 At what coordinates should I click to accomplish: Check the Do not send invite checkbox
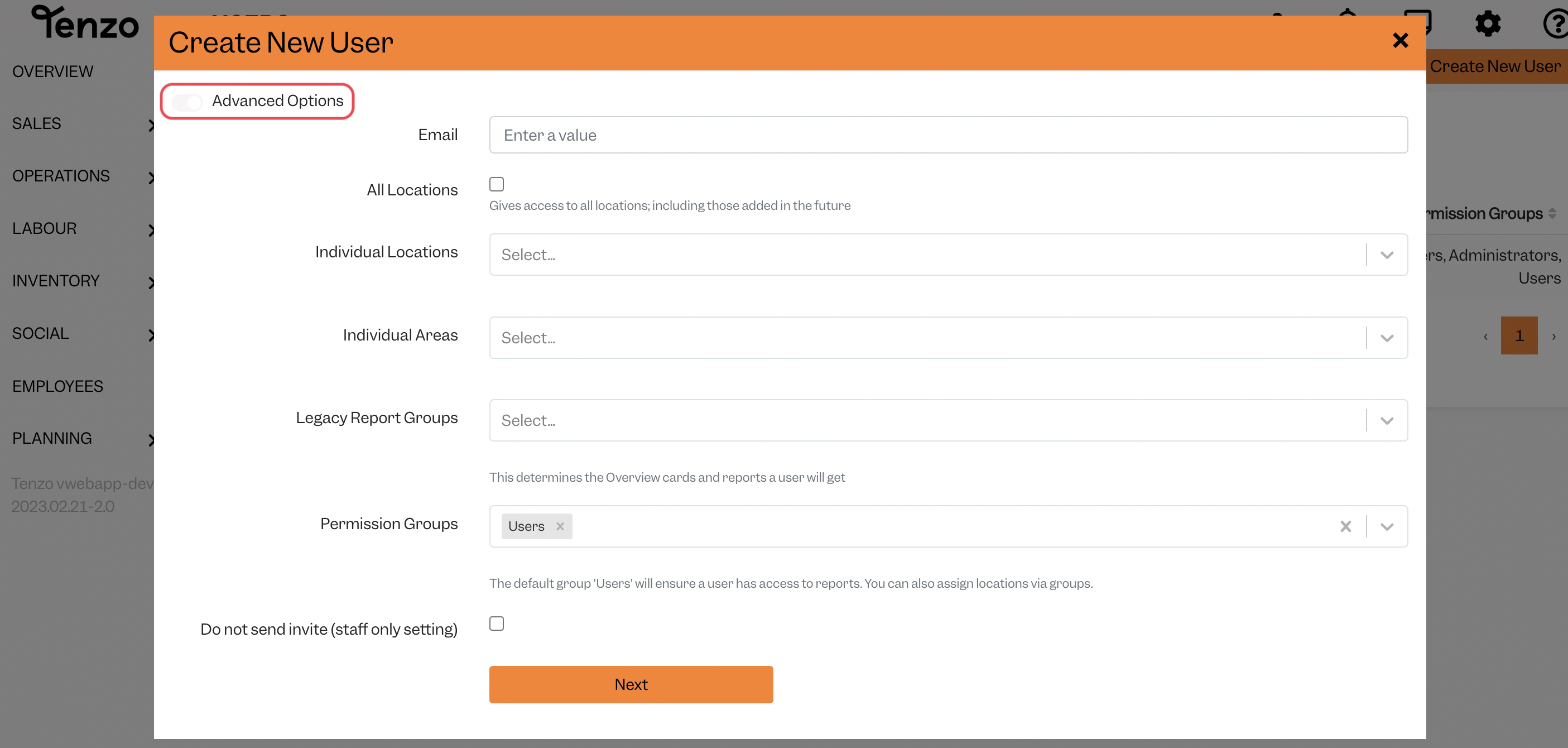496,624
